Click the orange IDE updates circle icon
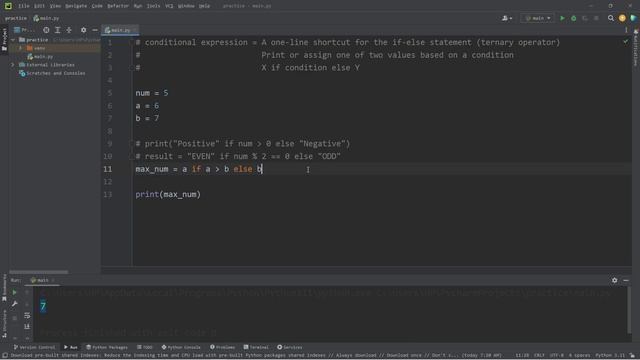The width and height of the screenshot is (640, 360). click(622, 18)
